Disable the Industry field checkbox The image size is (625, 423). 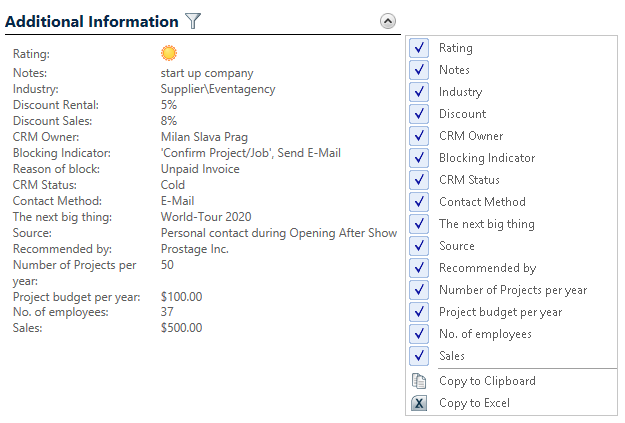pos(420,92)
